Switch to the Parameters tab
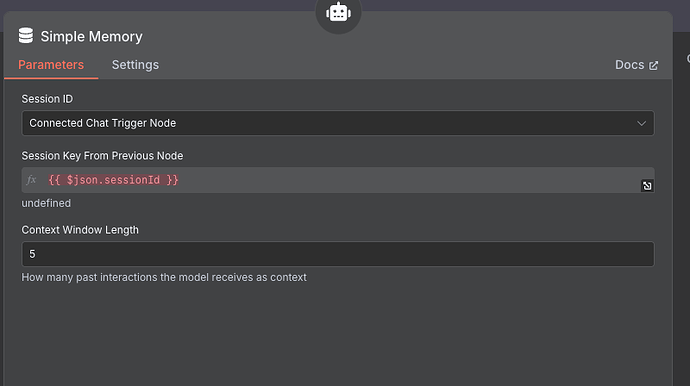 51,65
